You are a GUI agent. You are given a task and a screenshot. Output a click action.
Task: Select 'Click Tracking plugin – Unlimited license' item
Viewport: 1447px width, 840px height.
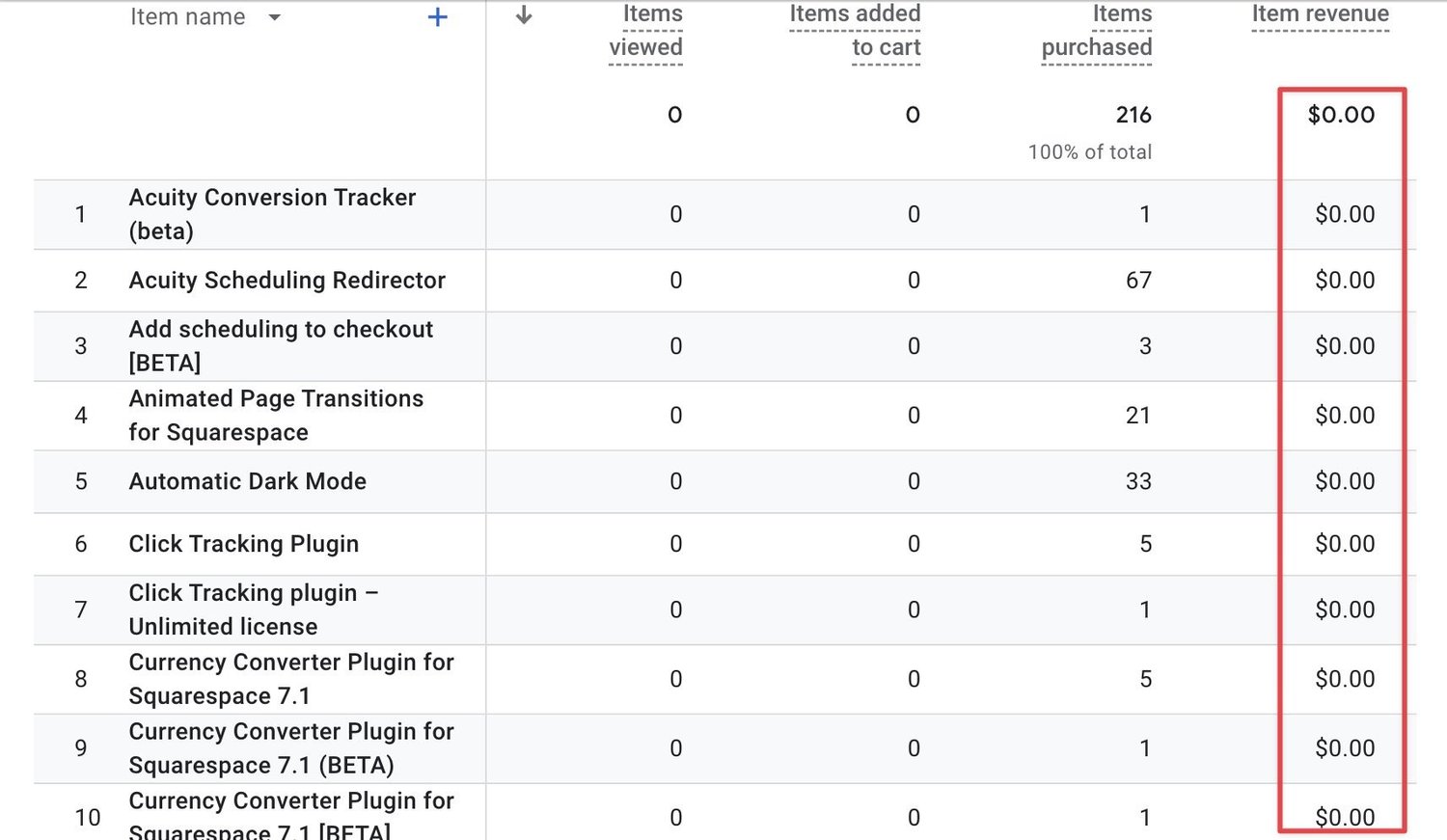(254, 610)
